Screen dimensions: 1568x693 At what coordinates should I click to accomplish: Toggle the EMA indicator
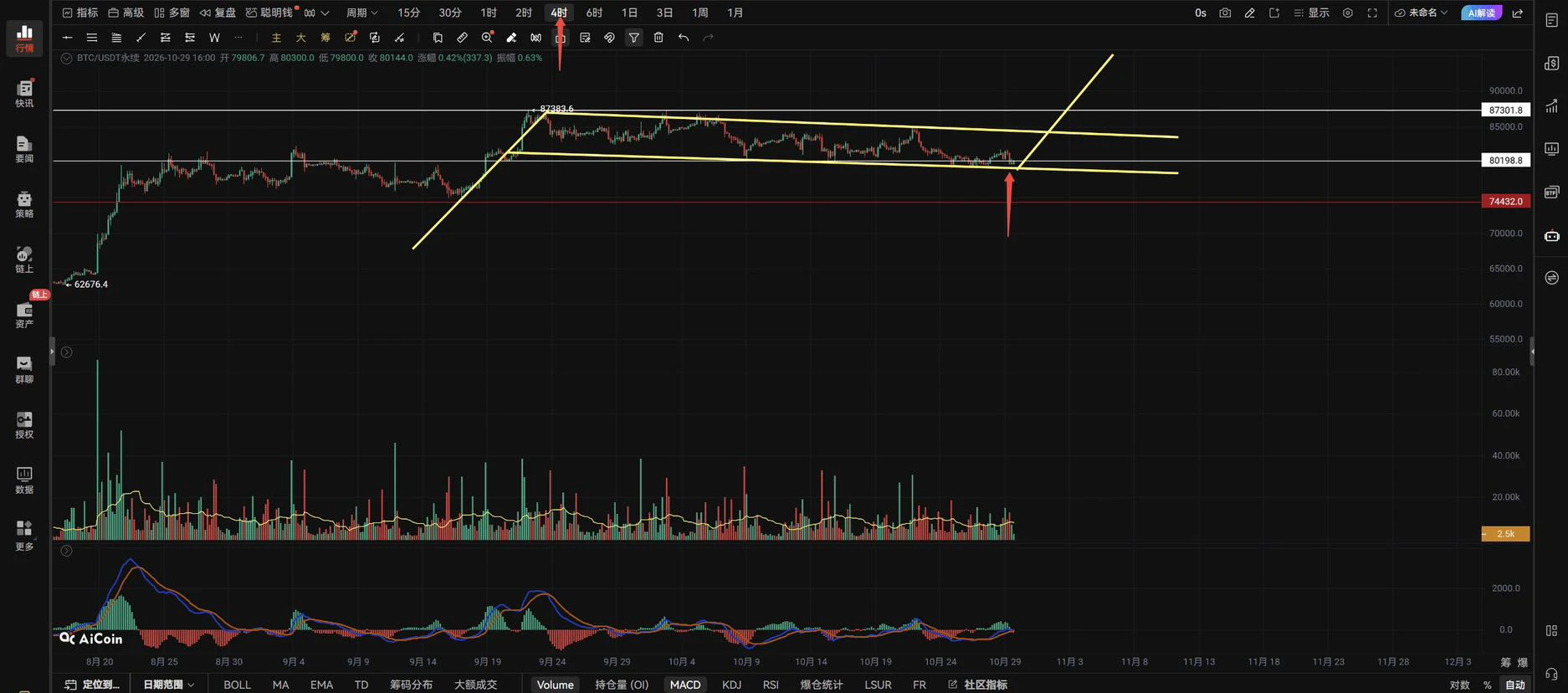(321, 685)
